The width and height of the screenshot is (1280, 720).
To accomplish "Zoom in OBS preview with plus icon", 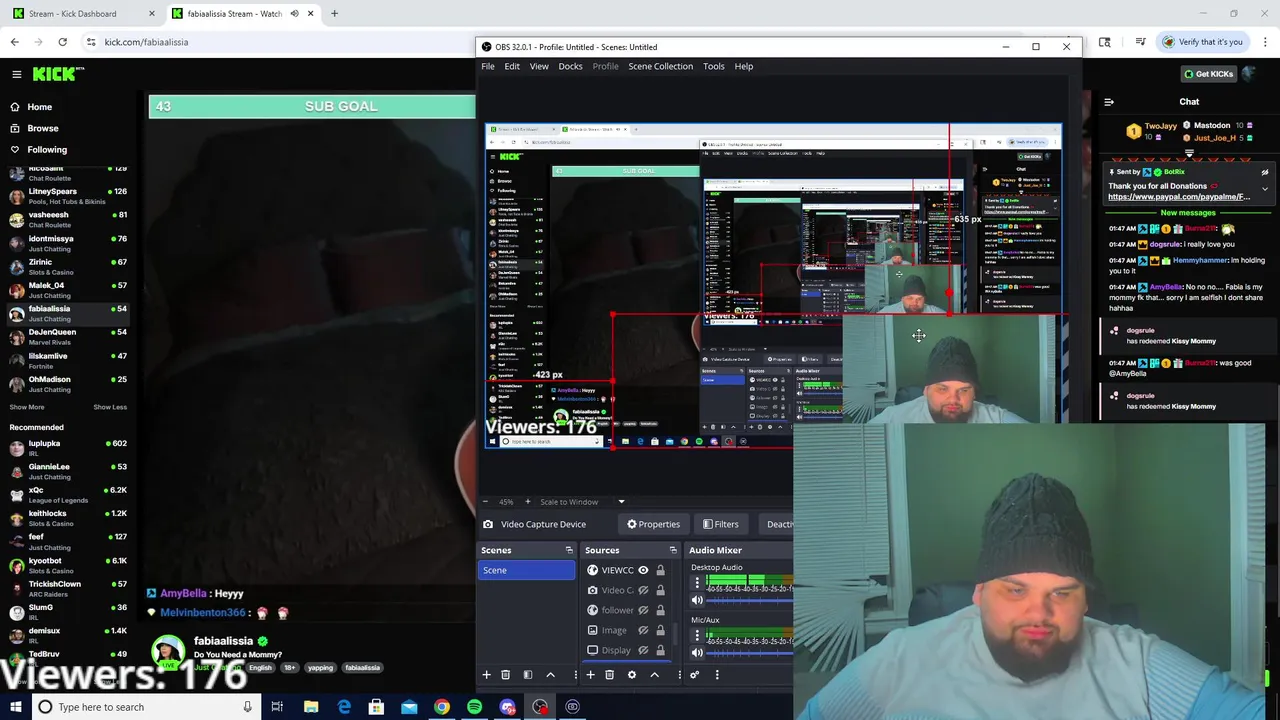I will (x=529, y=502).
